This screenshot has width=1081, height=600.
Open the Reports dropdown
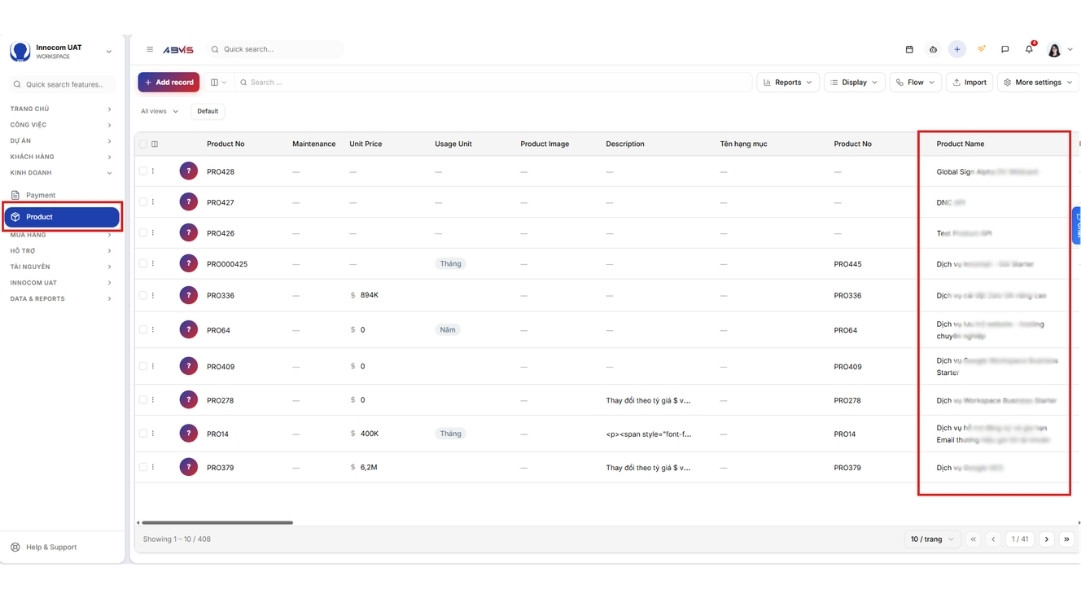[x=787, y=82]
